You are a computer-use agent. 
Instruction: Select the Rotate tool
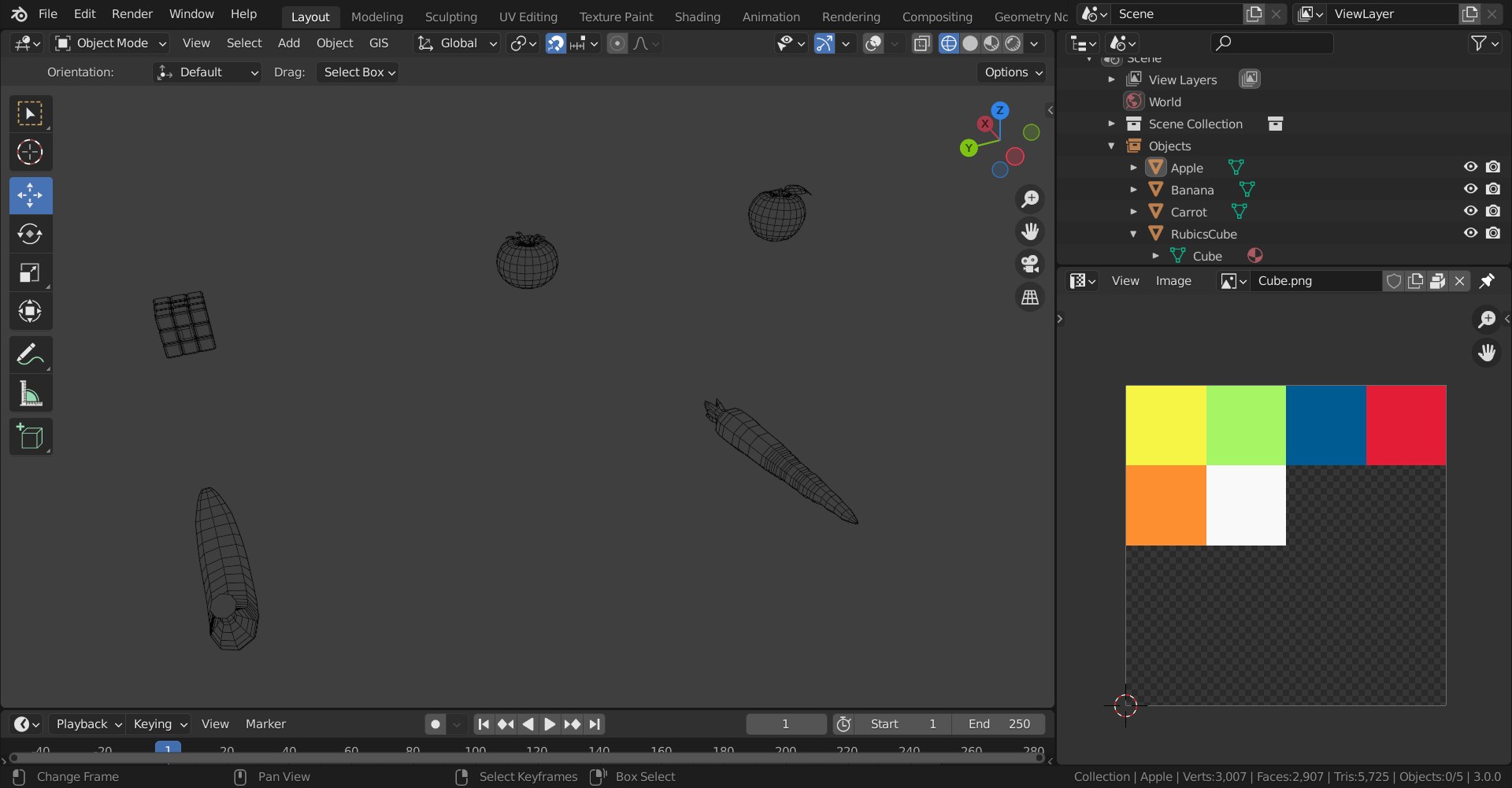pyautogui.click(x=31, y=234)
